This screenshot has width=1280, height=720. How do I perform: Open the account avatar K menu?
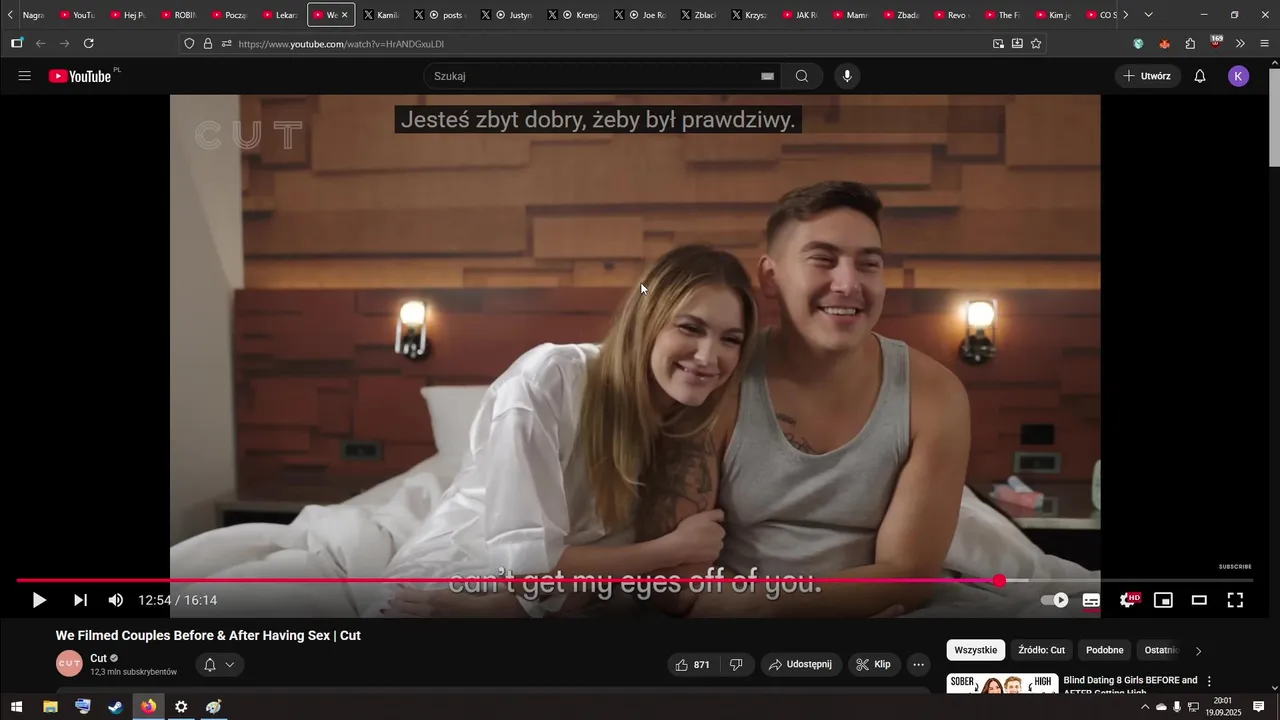[x=1239, y=76]
